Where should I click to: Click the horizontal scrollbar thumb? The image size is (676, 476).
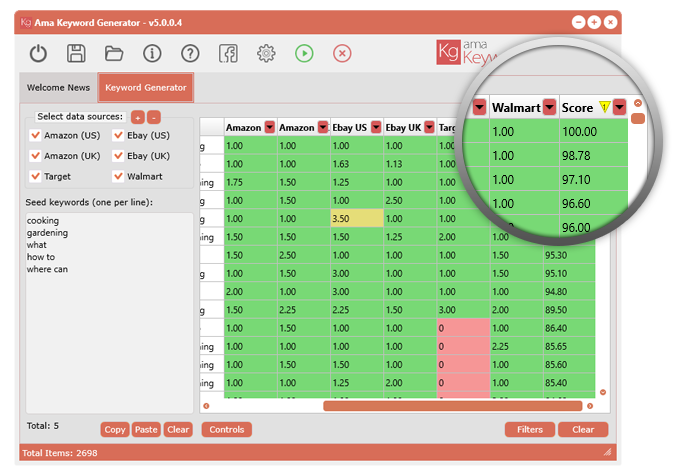(453, 406)
